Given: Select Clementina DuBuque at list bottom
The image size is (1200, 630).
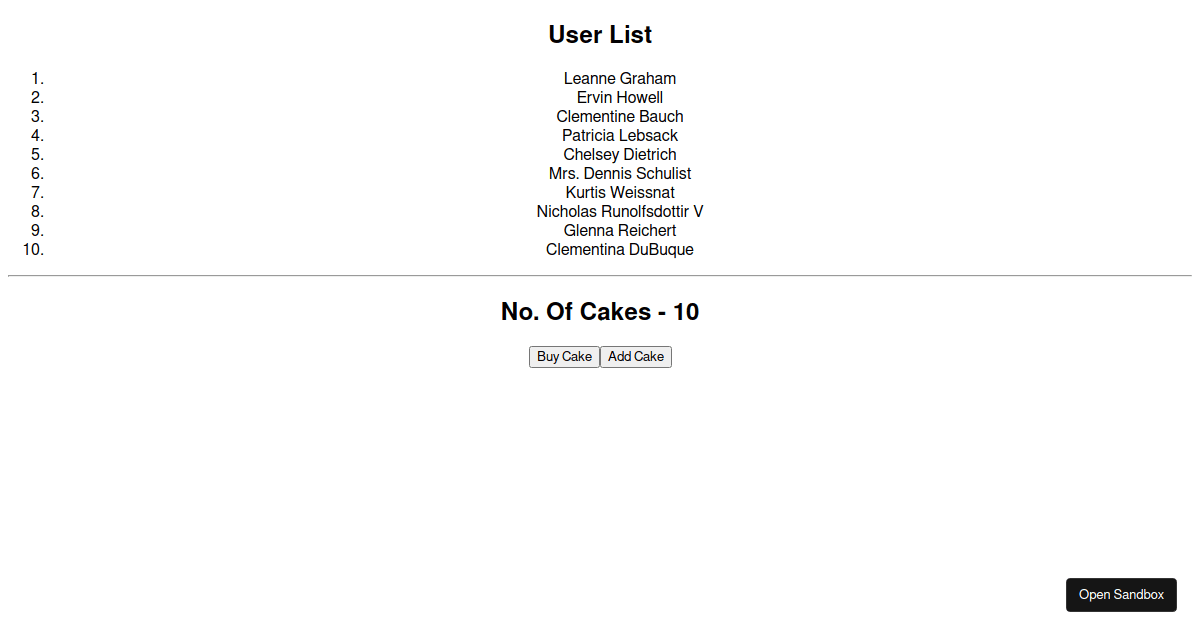Looking at the screenshot, I should pyautogui.click(x=620, y=249).
